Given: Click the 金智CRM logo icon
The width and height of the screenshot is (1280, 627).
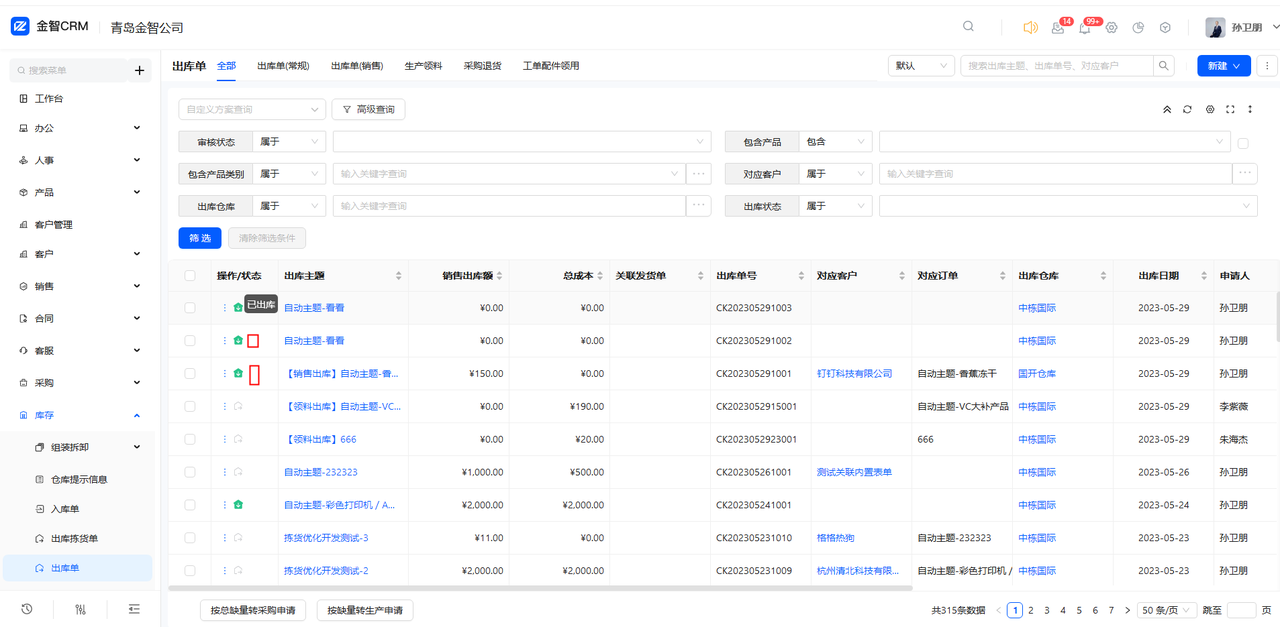Looking at the screenshot, I should click(x=20, y=27).
